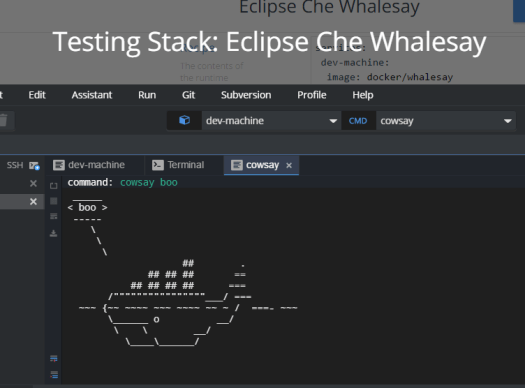Image resolution: width=525 pixels, height=388 pixels.
Task: Open the Run menu
Action: coord(147,95)
